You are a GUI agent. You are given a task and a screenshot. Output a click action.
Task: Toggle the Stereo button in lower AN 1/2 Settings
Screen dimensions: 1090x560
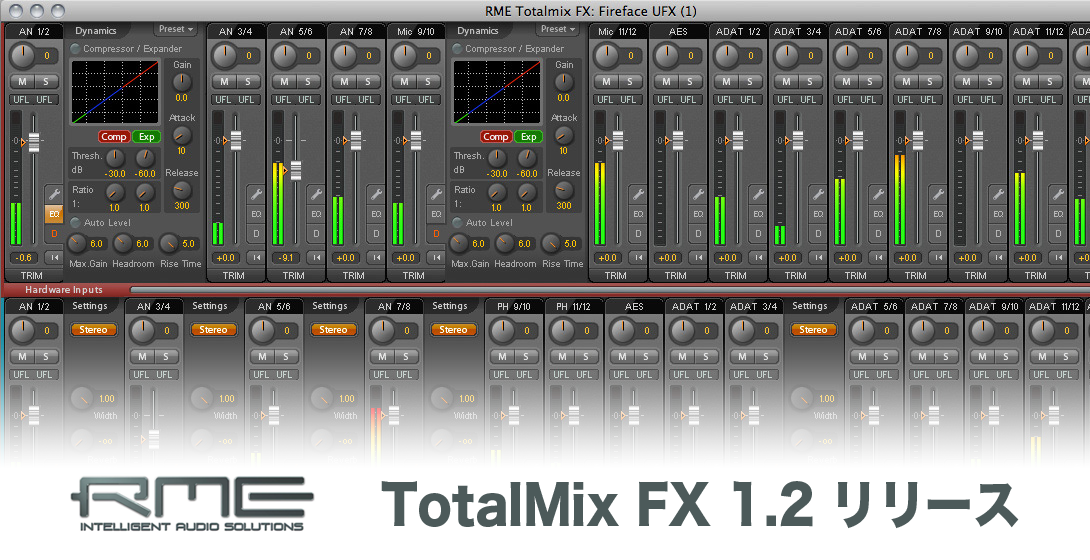pyautogui.click(x=93, y=330)
